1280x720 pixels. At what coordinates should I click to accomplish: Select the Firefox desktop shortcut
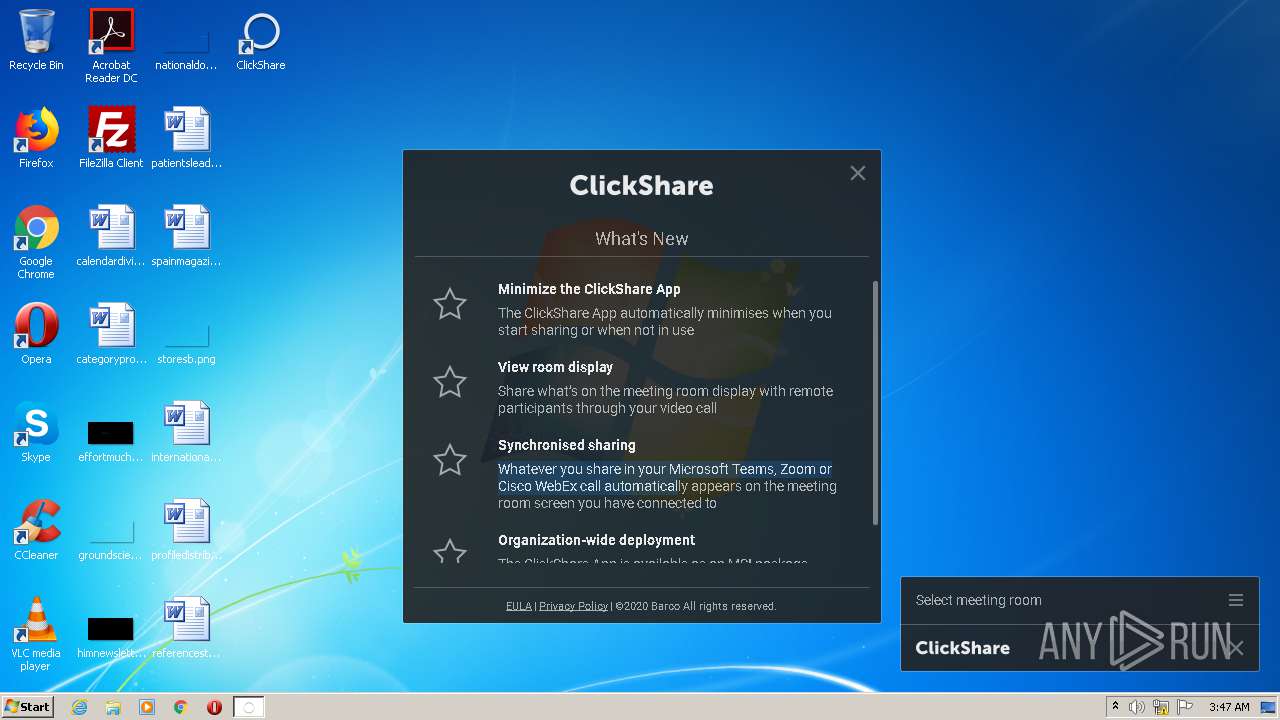[36, 139]
